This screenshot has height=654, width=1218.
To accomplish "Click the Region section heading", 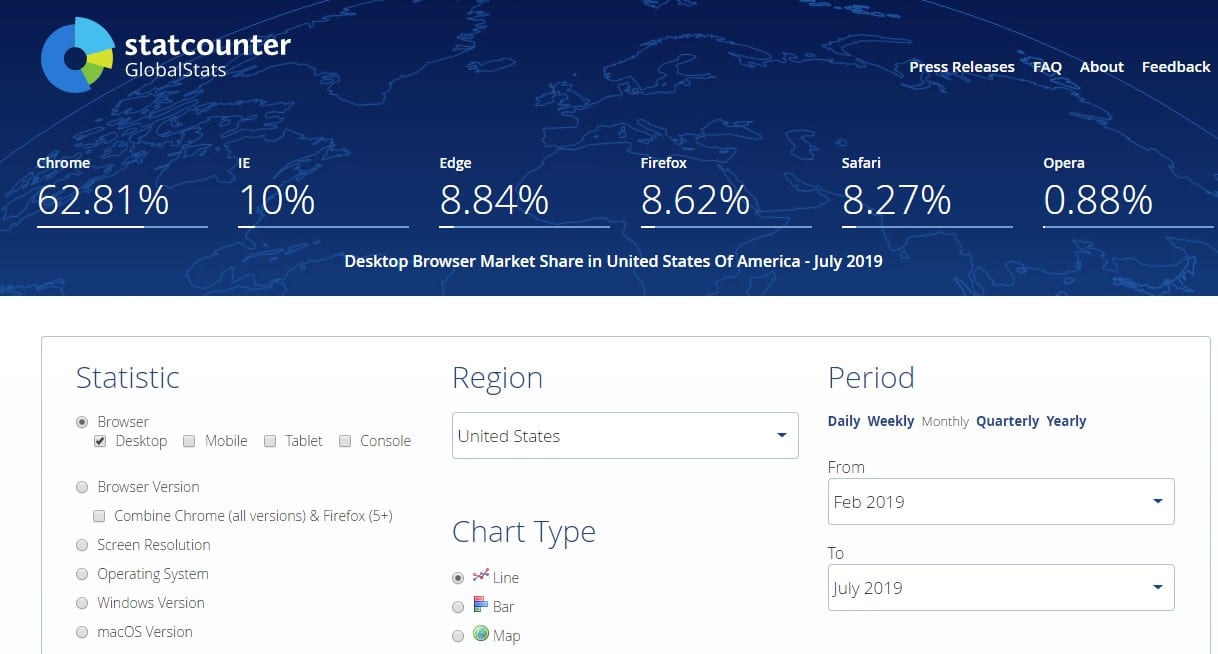I will [497, 378].
